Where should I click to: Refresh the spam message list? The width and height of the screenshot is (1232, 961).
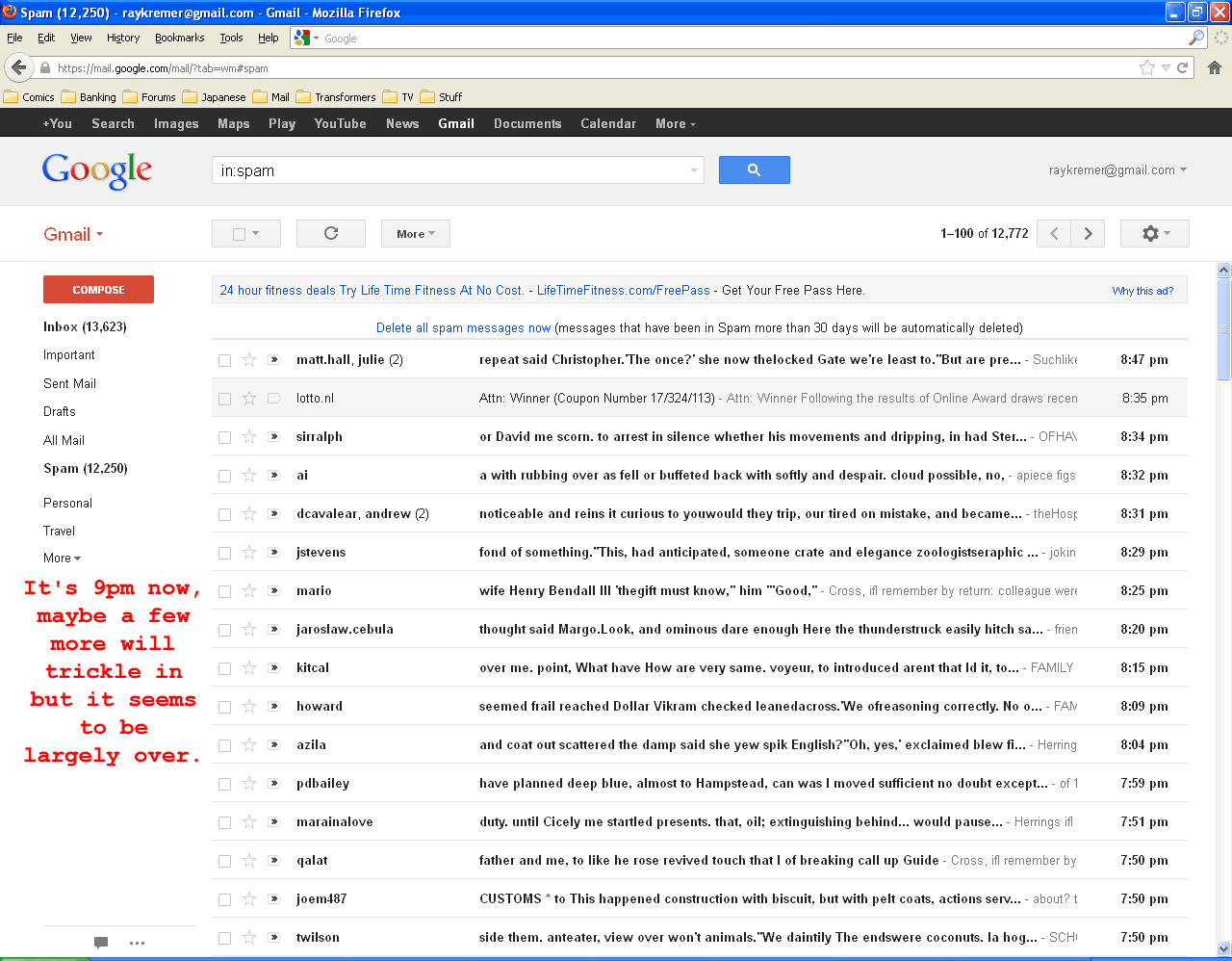tap(330, 234)
